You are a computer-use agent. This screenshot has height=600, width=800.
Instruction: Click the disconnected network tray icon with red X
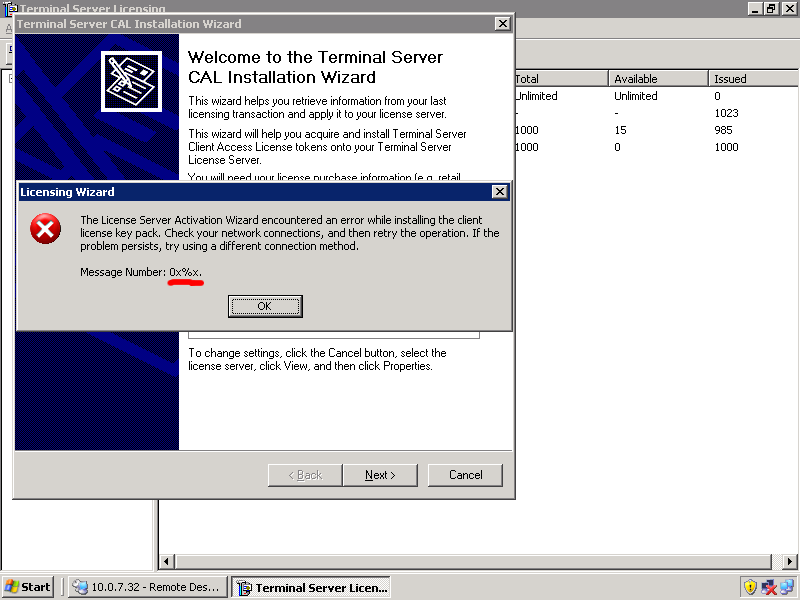coord(768,588)
